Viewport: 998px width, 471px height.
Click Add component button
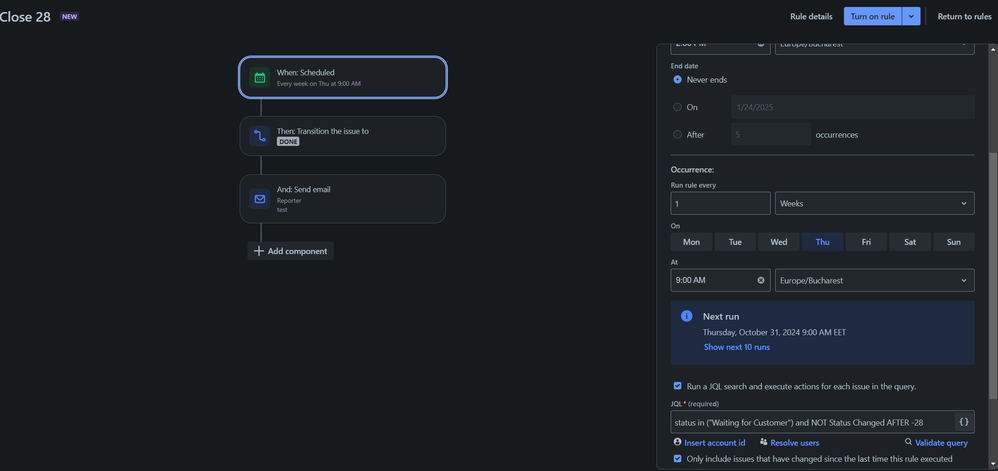290,251
